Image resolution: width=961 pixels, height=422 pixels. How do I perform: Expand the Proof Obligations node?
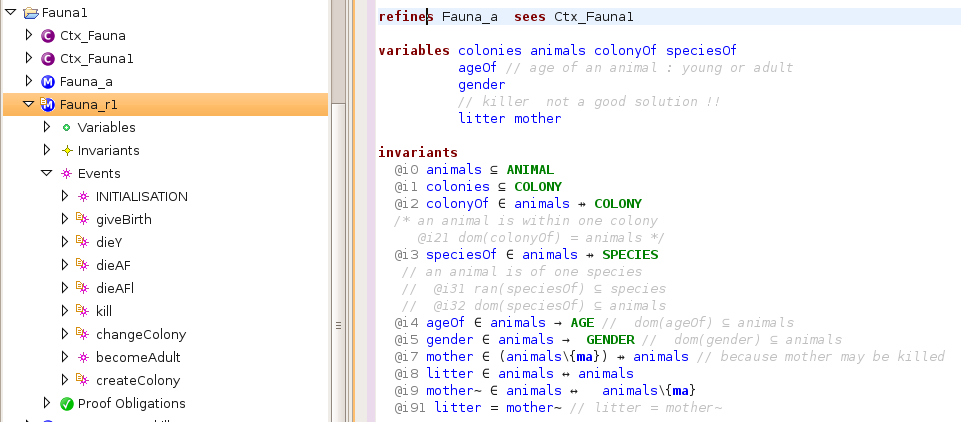46,404
